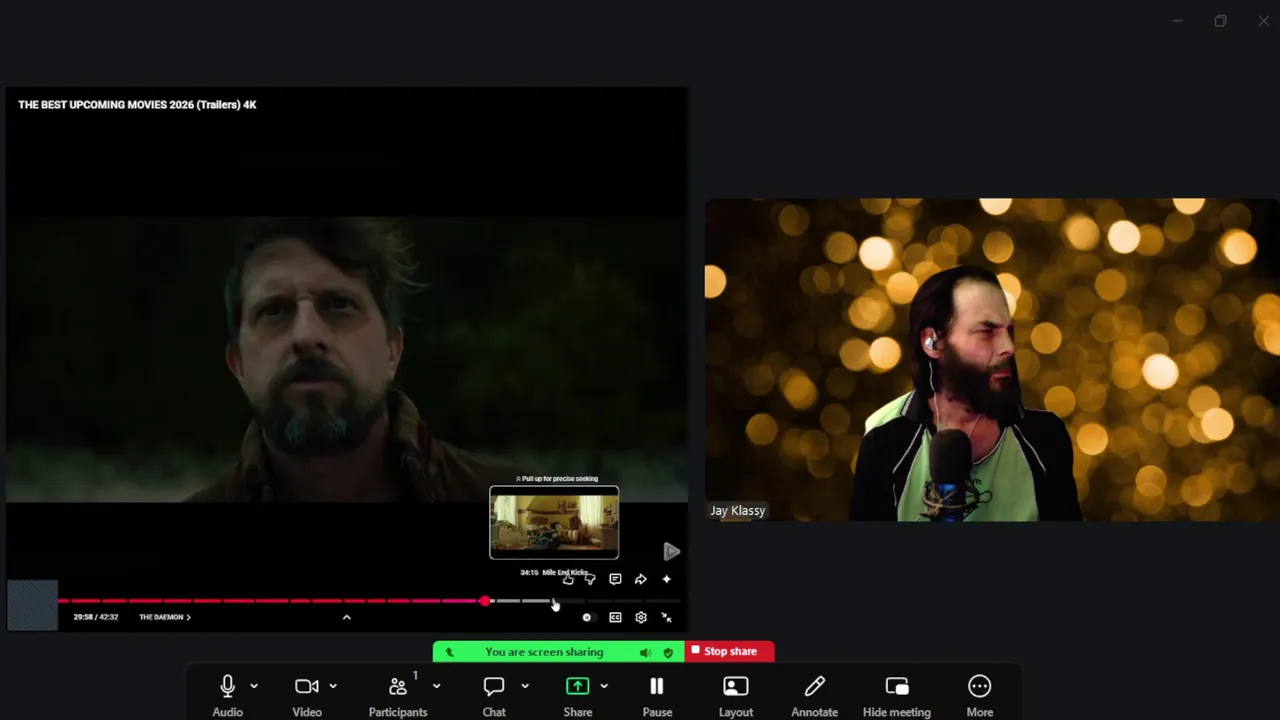The height and width of the screenshot is (720, 1280).
Task: Click the Jay Klassy name label
Action: click(x=738, y=510)
